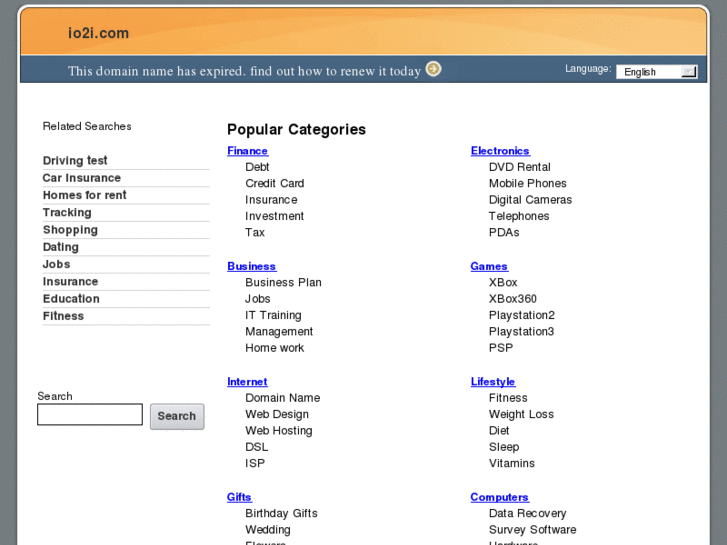This screenshot has height=545, width=727.
Task: Click Jobs under Business category
Action: point(258,299)
